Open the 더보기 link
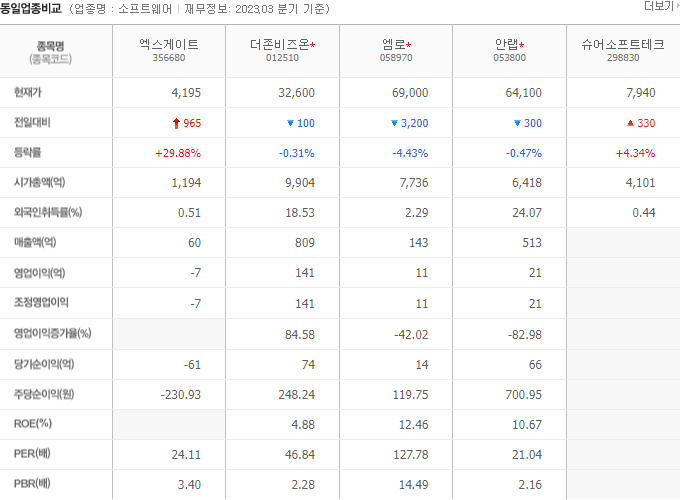Image resolution: width=680 pixels, height=500 pixels. point(661,6)
